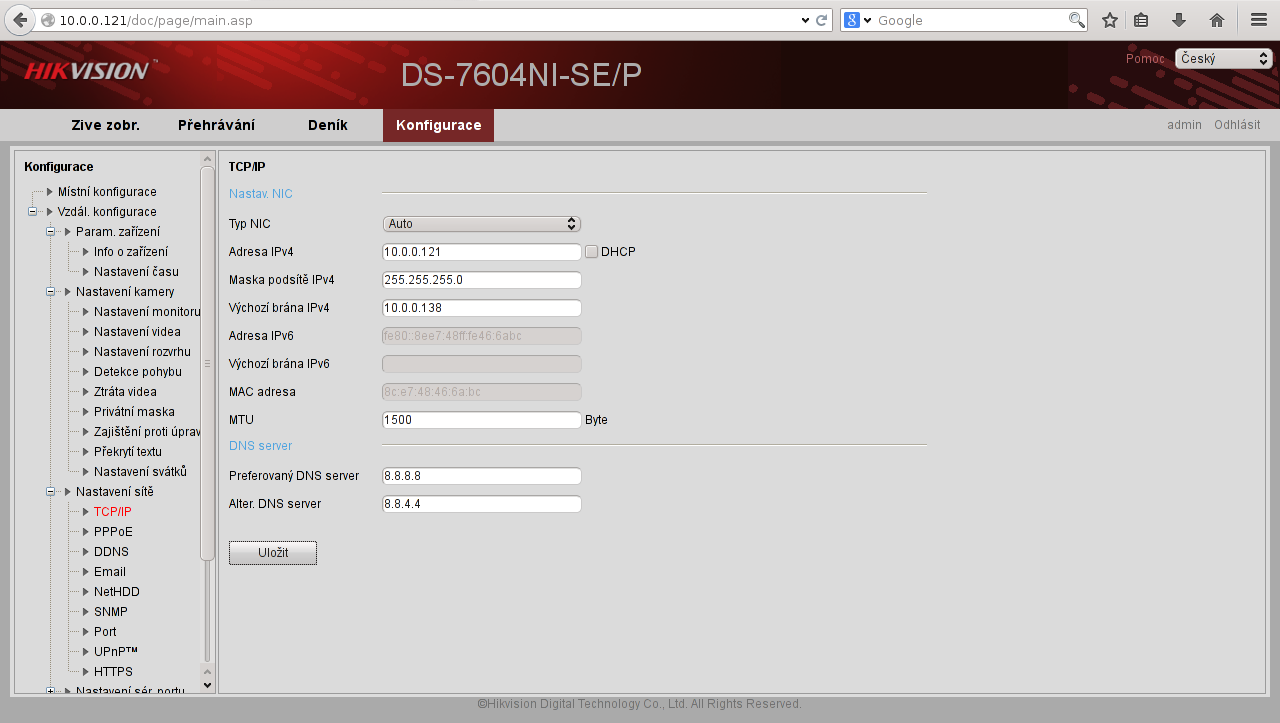The width and height of the screenshot is (1280, 723).
Task: Switch to the Zive zobr. tab
Action: 105,125
